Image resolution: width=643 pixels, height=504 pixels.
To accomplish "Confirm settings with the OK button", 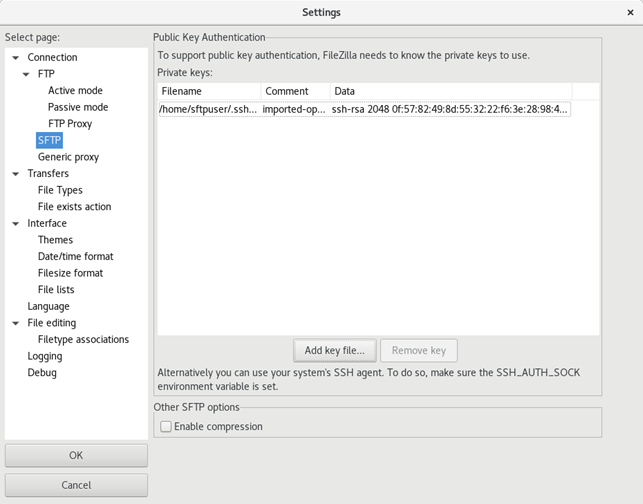I will coord(76,455).
